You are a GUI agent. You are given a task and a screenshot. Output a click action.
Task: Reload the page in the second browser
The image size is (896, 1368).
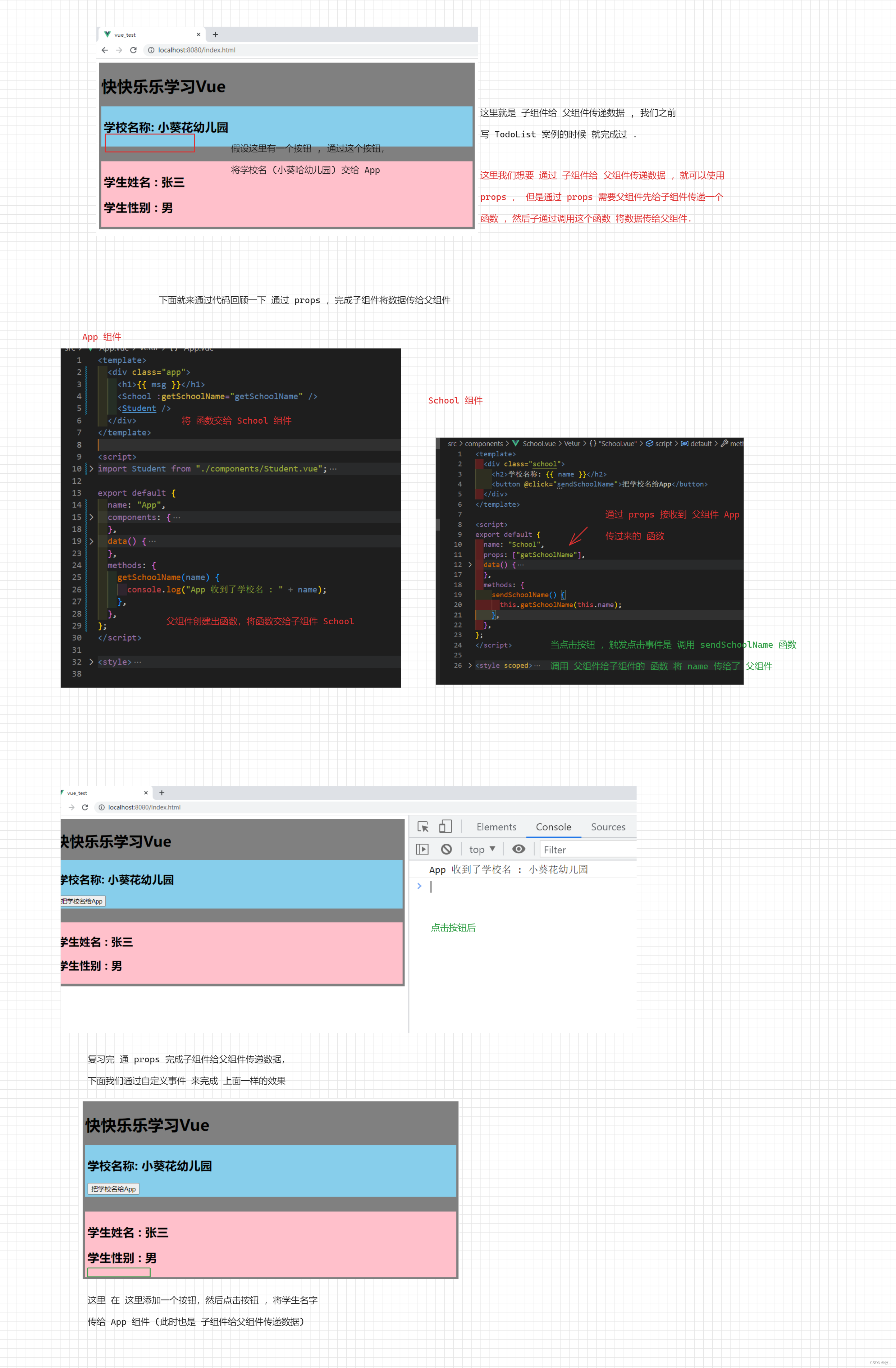point(85,807)
